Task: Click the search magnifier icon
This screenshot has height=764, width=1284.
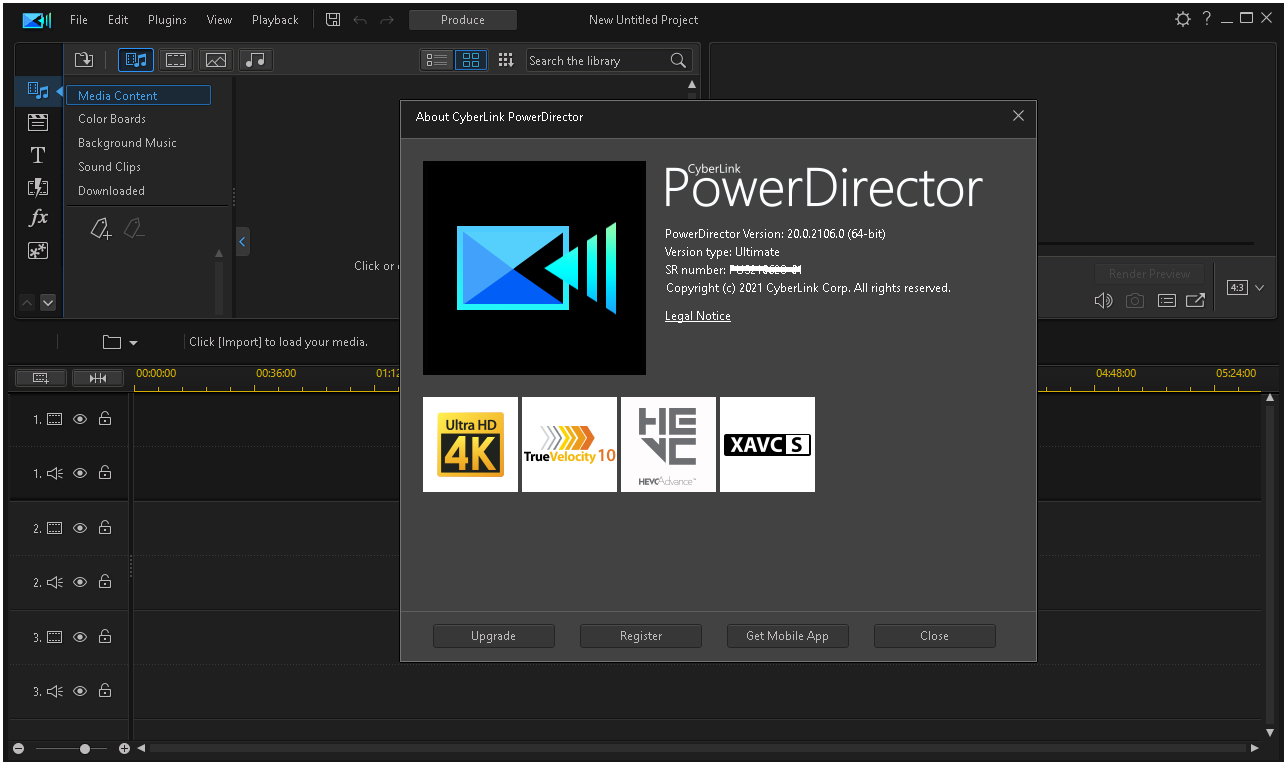Action: point(678,60)
